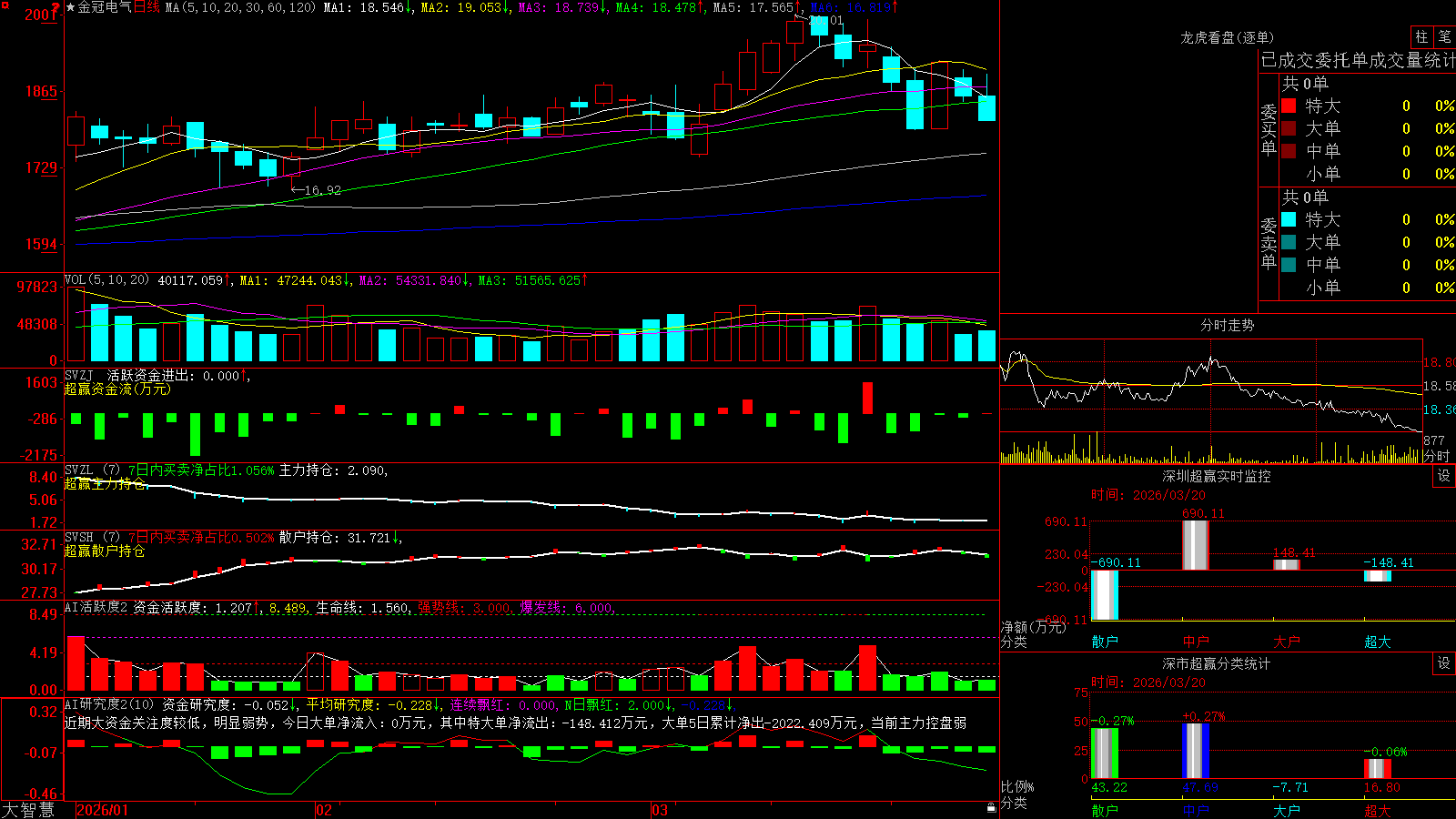Click the 2026/01 date marker on time axis
This screenshot has width=1456, height=819.
point(103,810)
